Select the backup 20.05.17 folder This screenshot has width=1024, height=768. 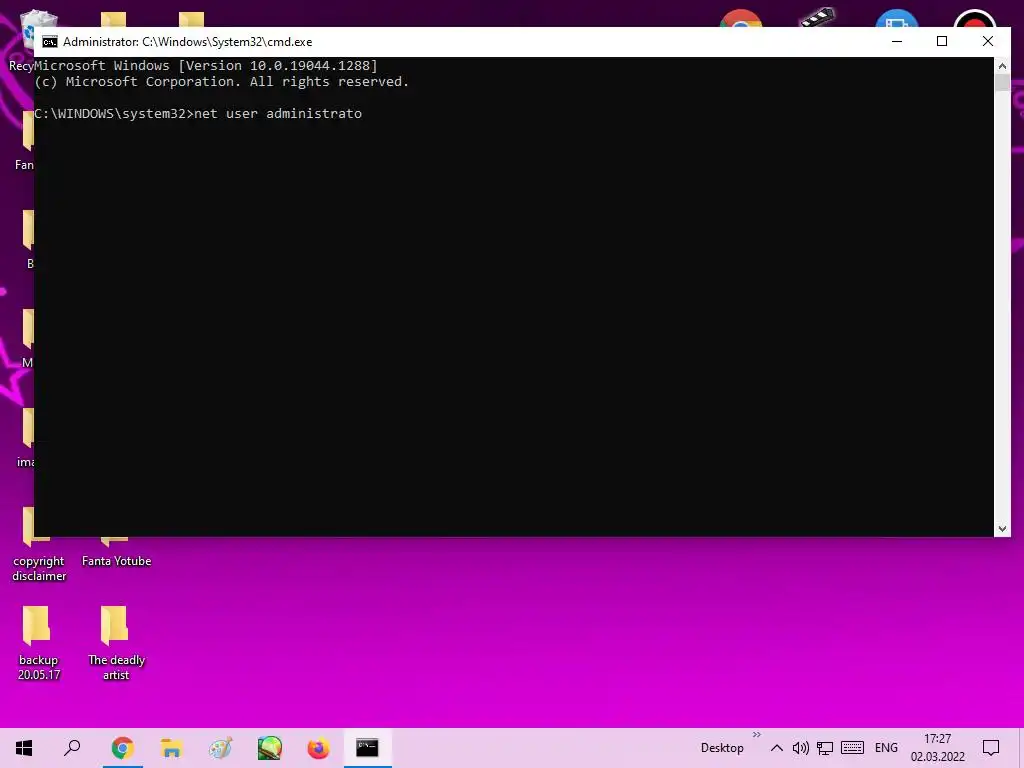38,643
